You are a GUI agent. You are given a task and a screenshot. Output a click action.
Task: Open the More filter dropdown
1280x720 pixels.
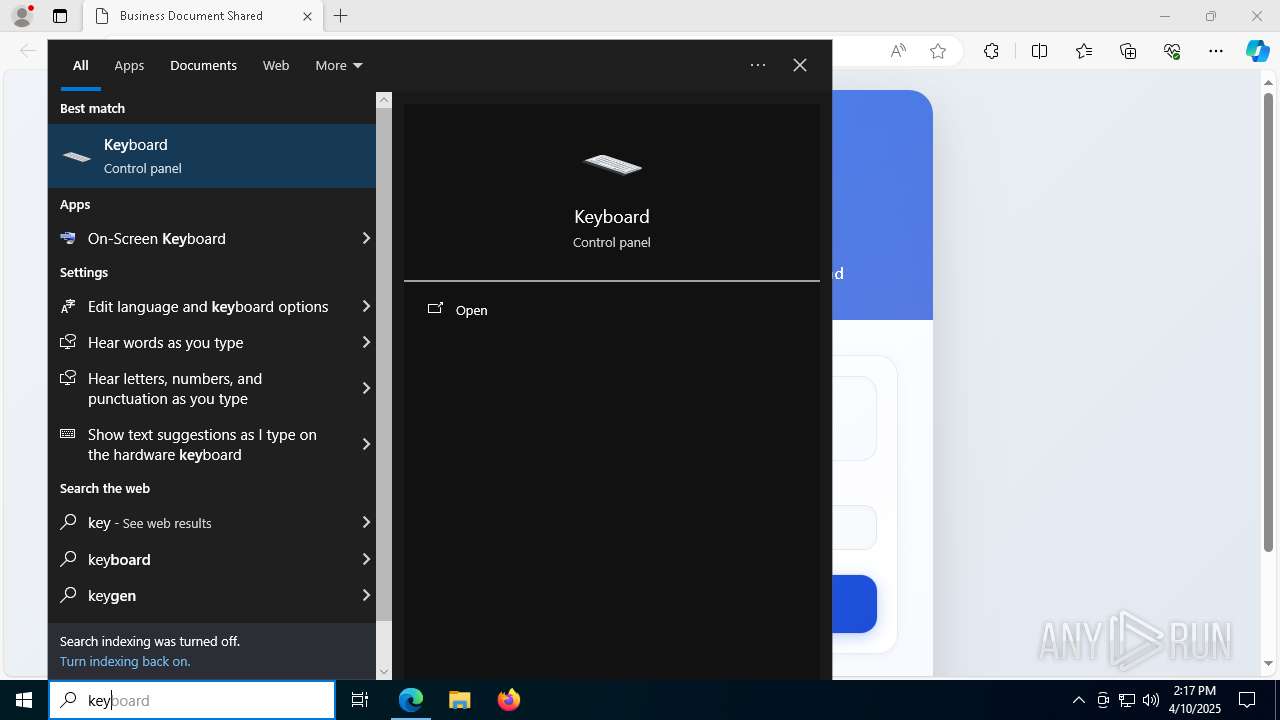(338, 65)
